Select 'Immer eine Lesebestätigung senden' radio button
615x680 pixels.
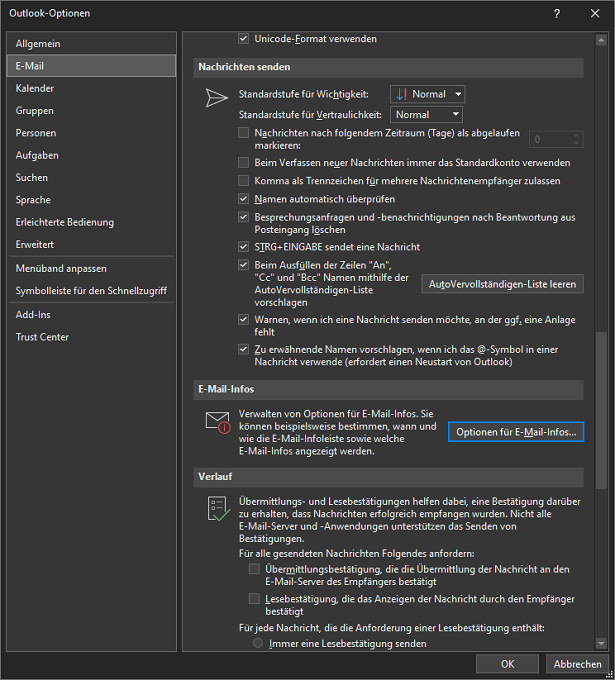[258, 643]
